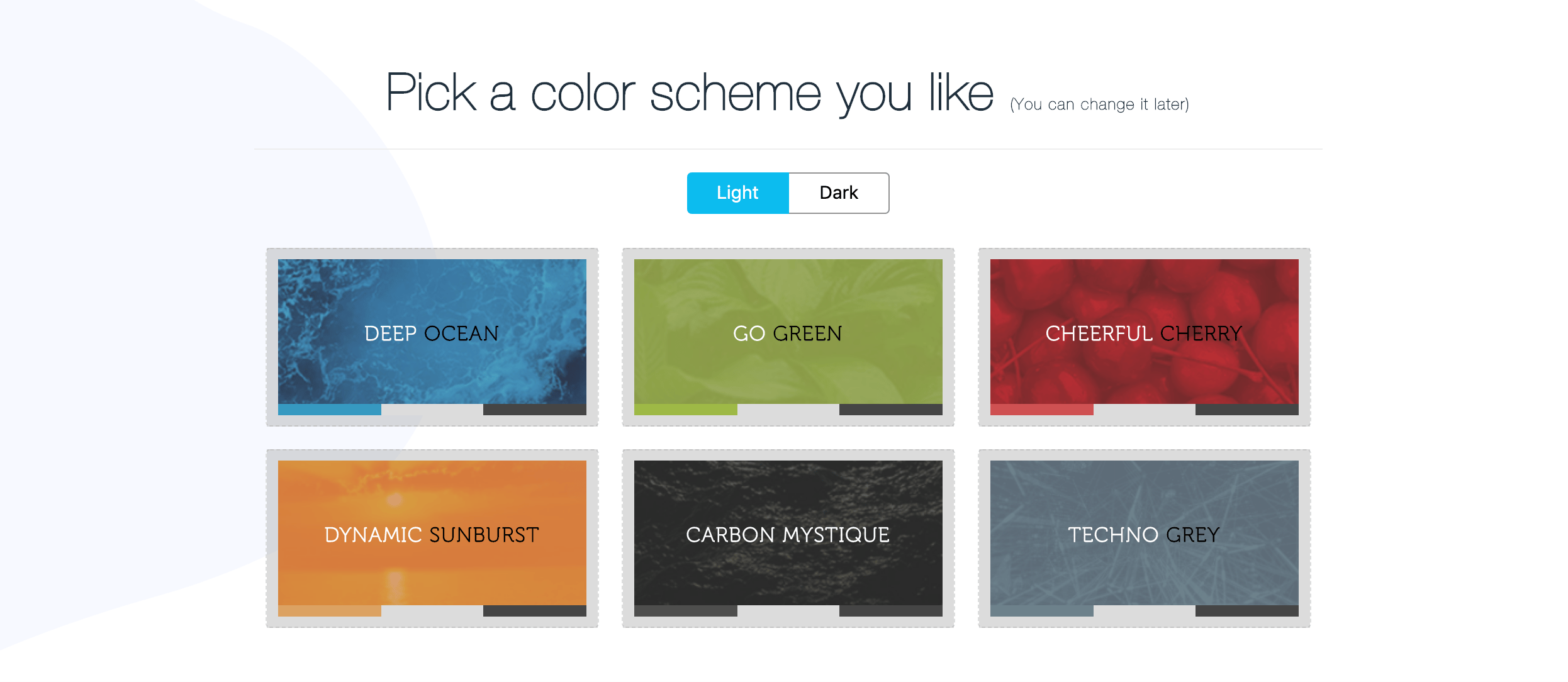Click the dark grey swatch under Dynamic Sunburst

[x=535, y=611]
